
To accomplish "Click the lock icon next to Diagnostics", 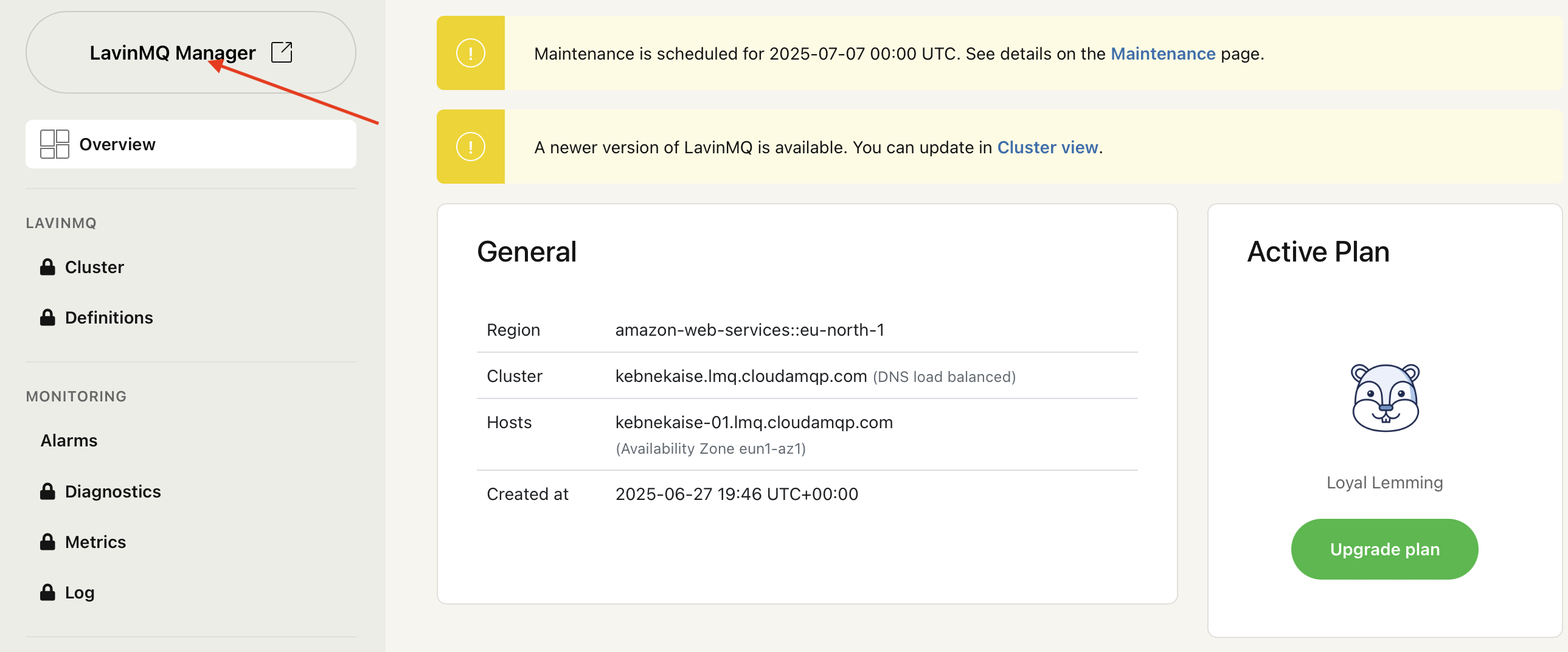I will click(47, 491).
